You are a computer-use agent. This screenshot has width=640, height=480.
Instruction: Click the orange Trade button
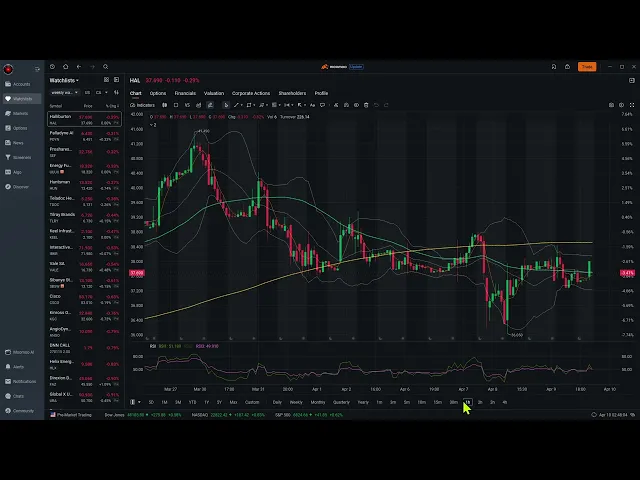pos(587,67)
